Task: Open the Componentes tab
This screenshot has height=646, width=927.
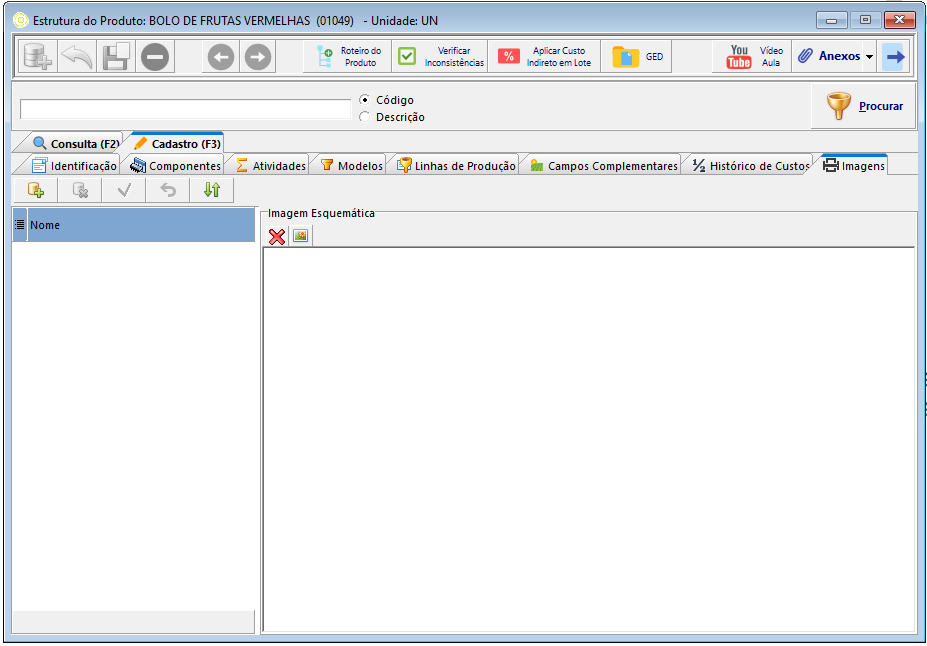Action: 175,166
